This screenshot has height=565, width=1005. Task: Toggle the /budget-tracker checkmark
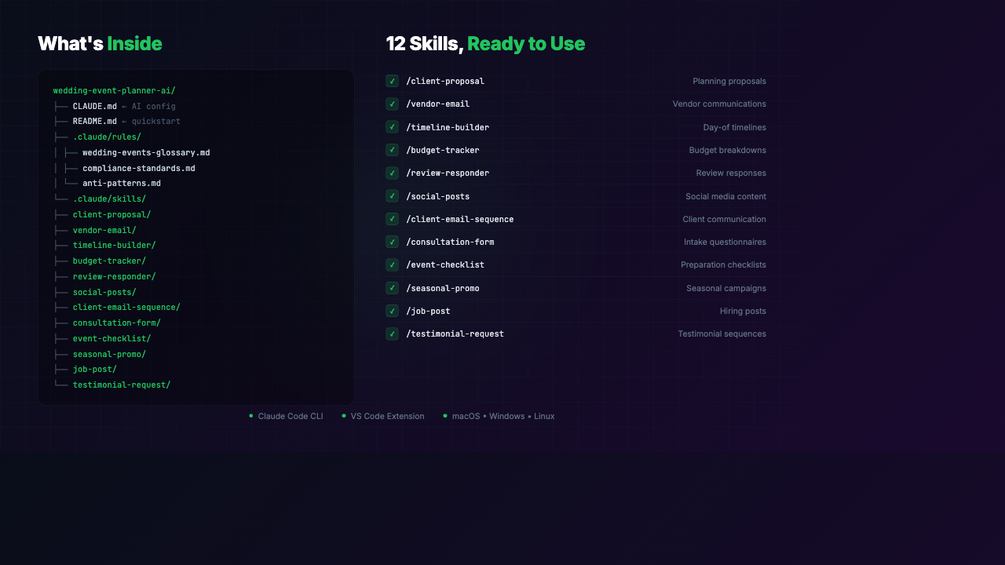[x=392, y=150]
